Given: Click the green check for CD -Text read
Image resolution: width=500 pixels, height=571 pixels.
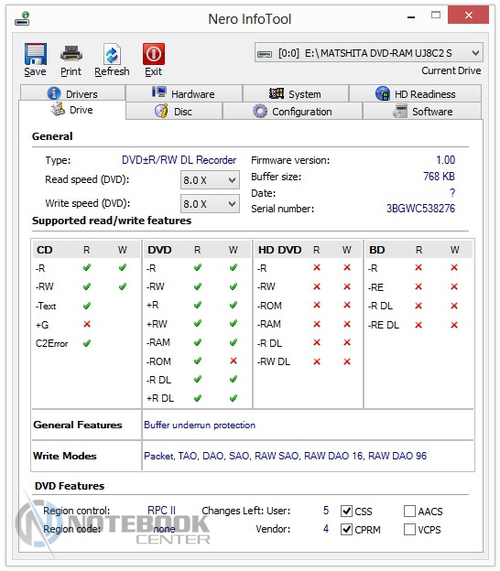Looking at the screenshot, I should pos(87,306).
